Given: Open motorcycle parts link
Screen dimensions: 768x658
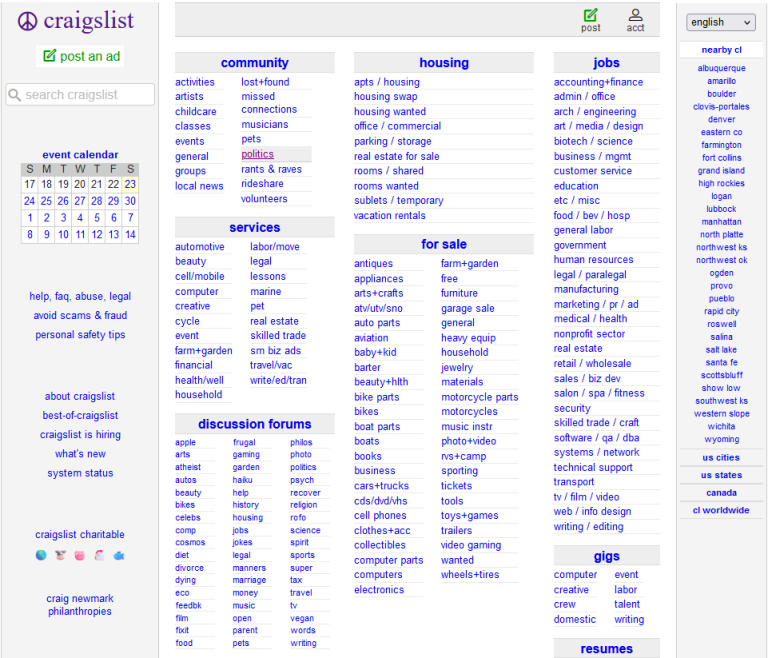Looking at the screenshot, I should pos(480,397).
